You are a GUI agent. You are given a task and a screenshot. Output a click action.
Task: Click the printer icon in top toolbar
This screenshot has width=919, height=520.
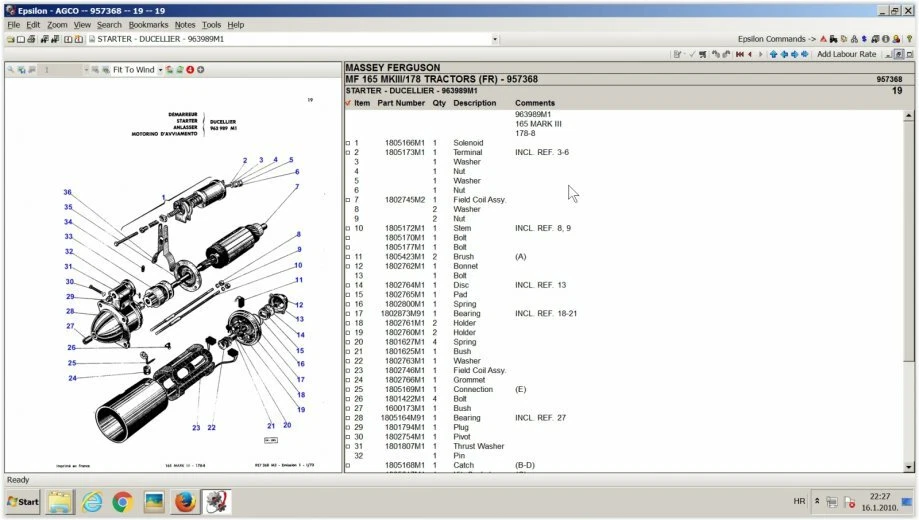[x=31, y=39]
